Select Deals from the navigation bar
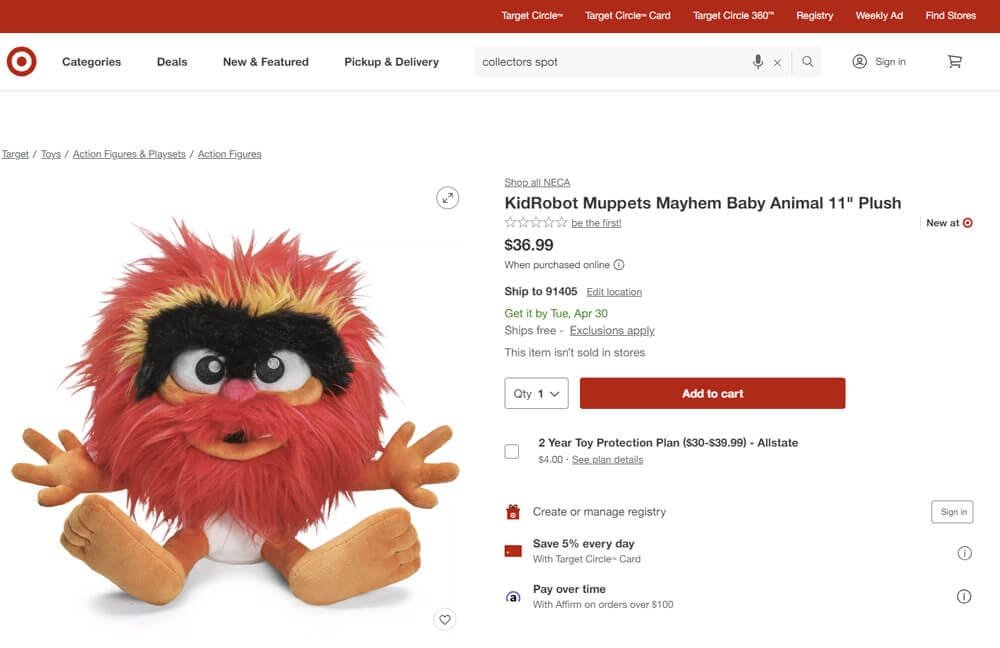Viewport: 1000px width, 648px height. point(171,61)
